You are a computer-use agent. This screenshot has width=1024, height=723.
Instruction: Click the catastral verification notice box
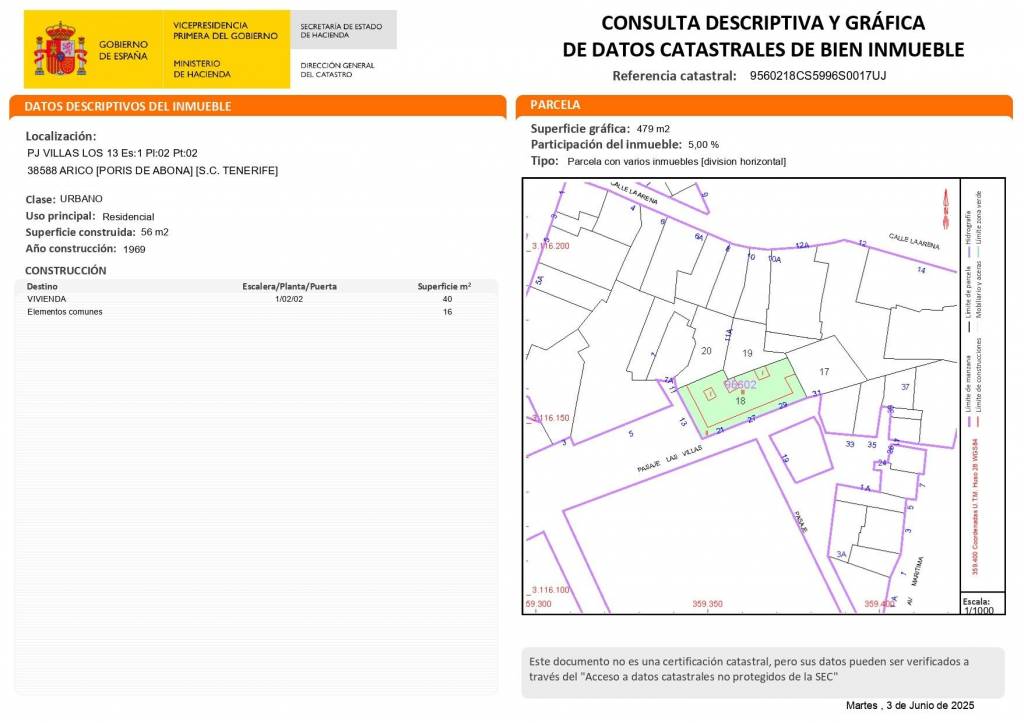(763, 673)
